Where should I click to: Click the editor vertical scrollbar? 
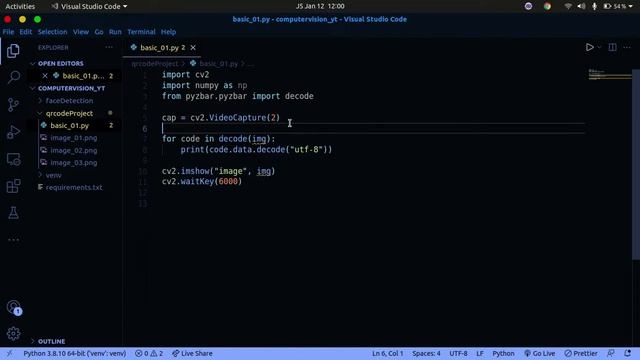pyautogui.click(x=636, y=163)
